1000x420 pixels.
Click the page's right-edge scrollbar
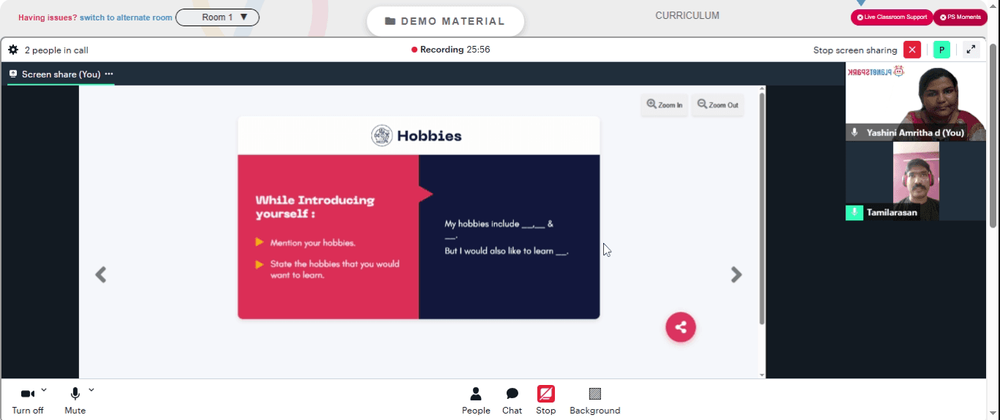coord(993,134)
